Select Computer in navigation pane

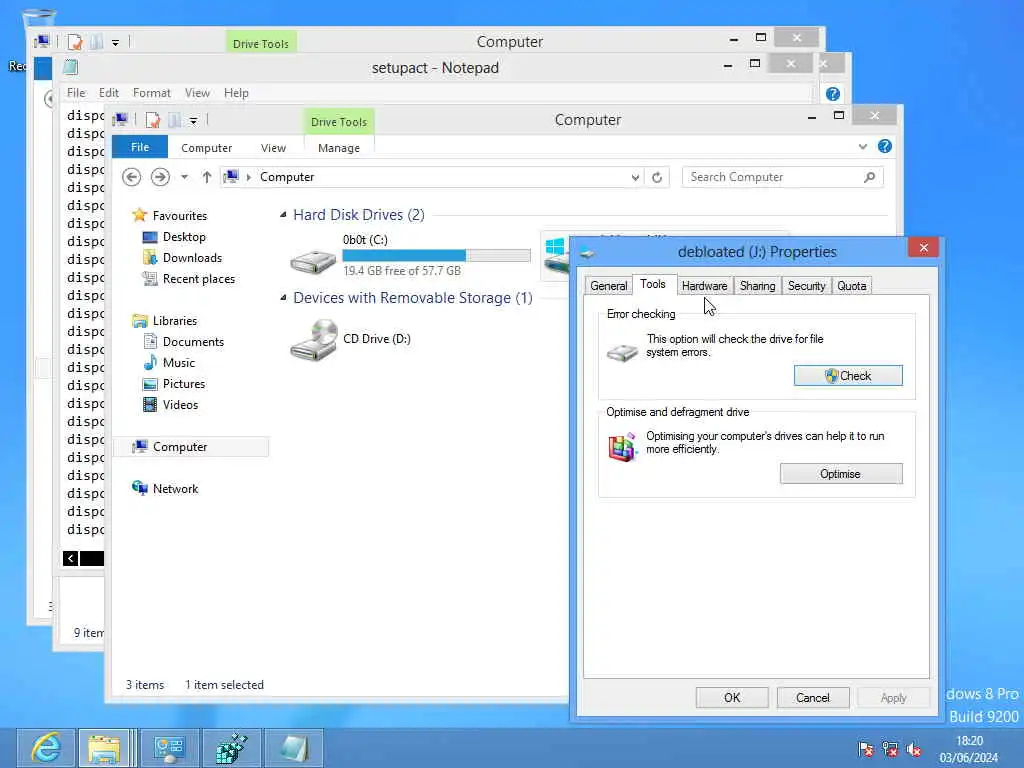pyautogui.click(x=191, y=447)
